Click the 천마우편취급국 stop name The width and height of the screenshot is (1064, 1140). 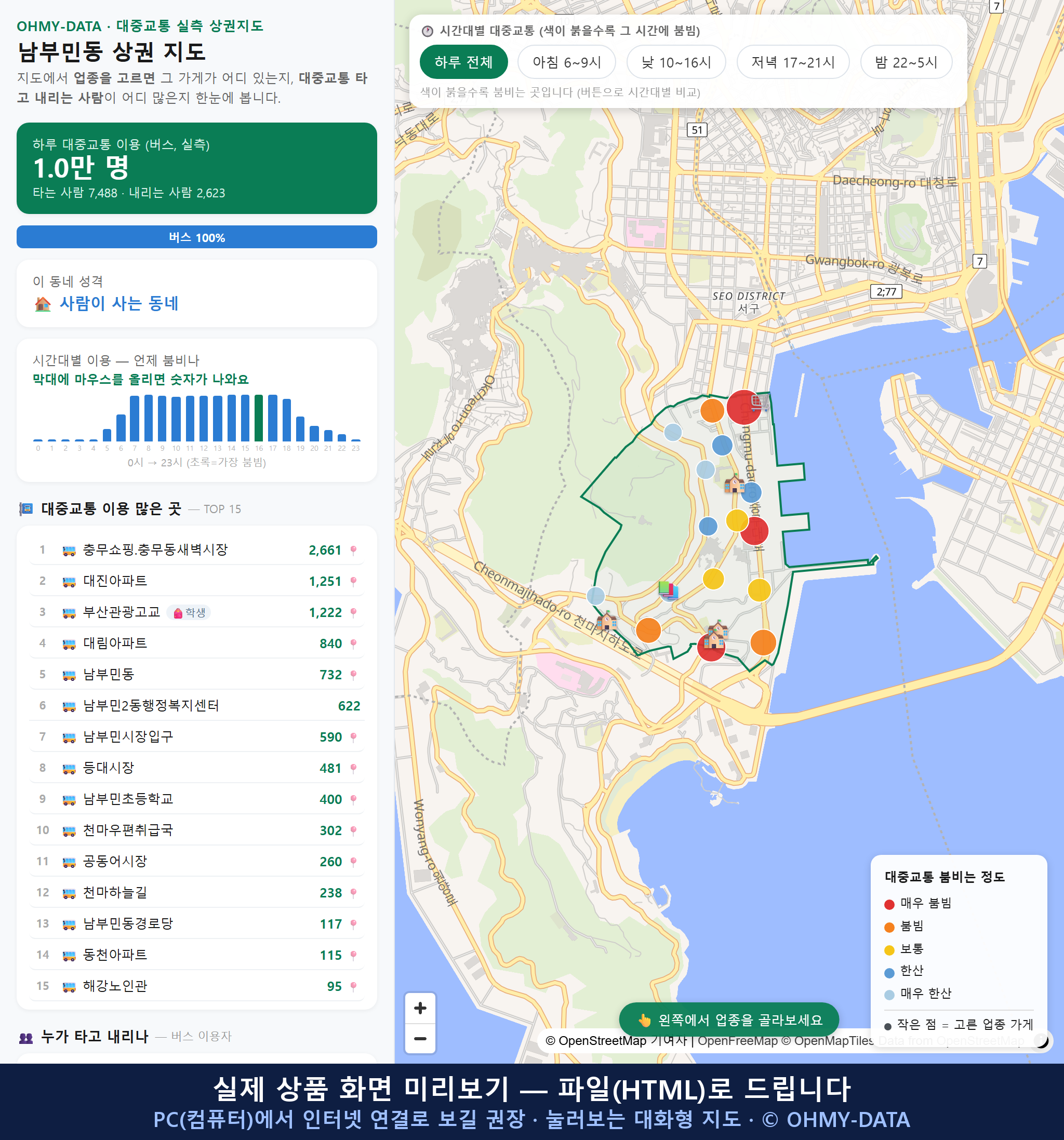point(128,830)
